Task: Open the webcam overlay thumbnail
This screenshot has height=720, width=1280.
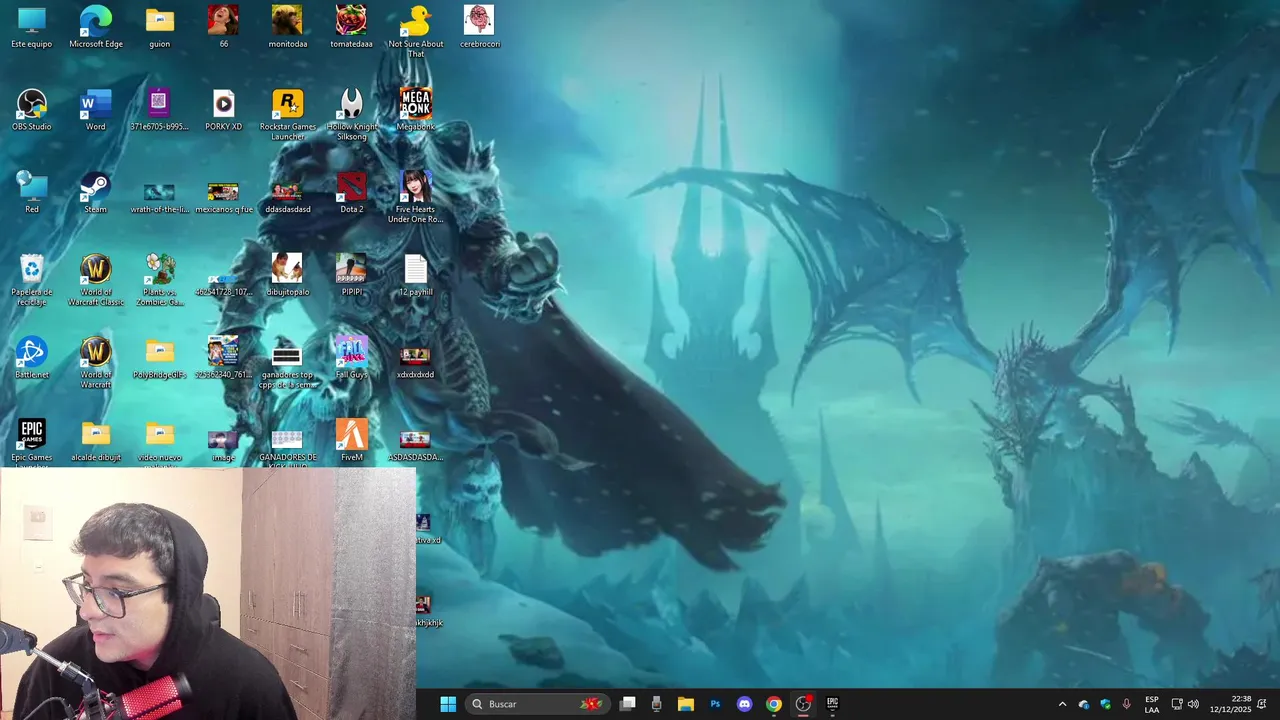Action: pyautogui.click(x=208, y=594)
